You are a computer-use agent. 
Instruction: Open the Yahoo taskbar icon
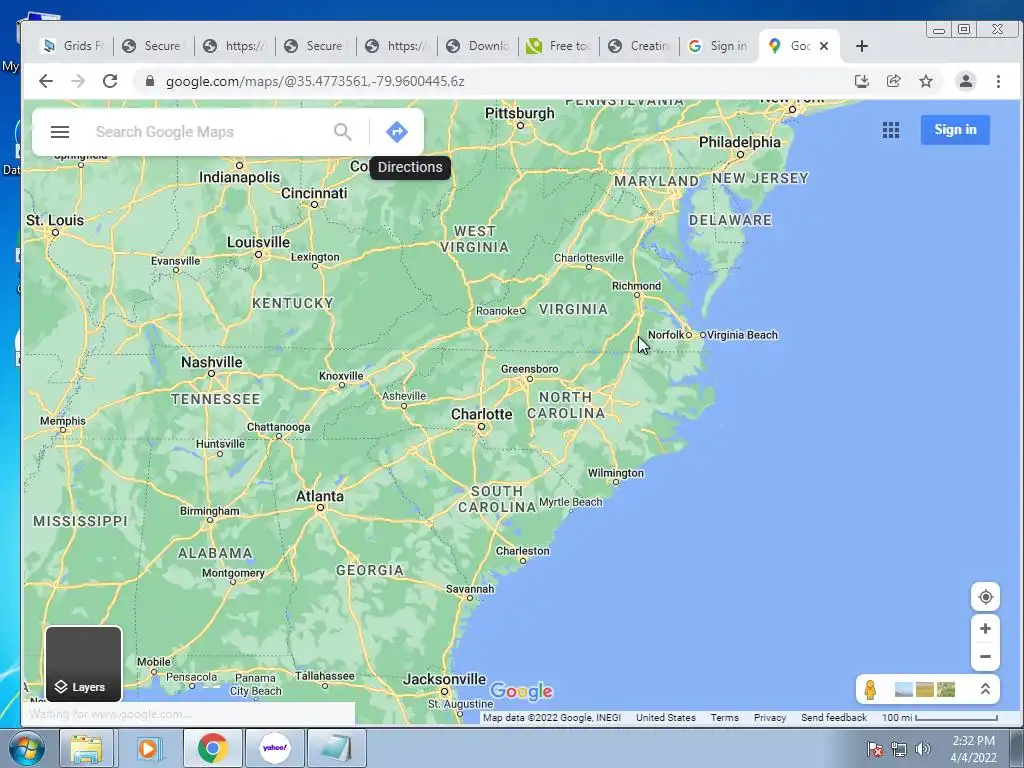point(275,748)
